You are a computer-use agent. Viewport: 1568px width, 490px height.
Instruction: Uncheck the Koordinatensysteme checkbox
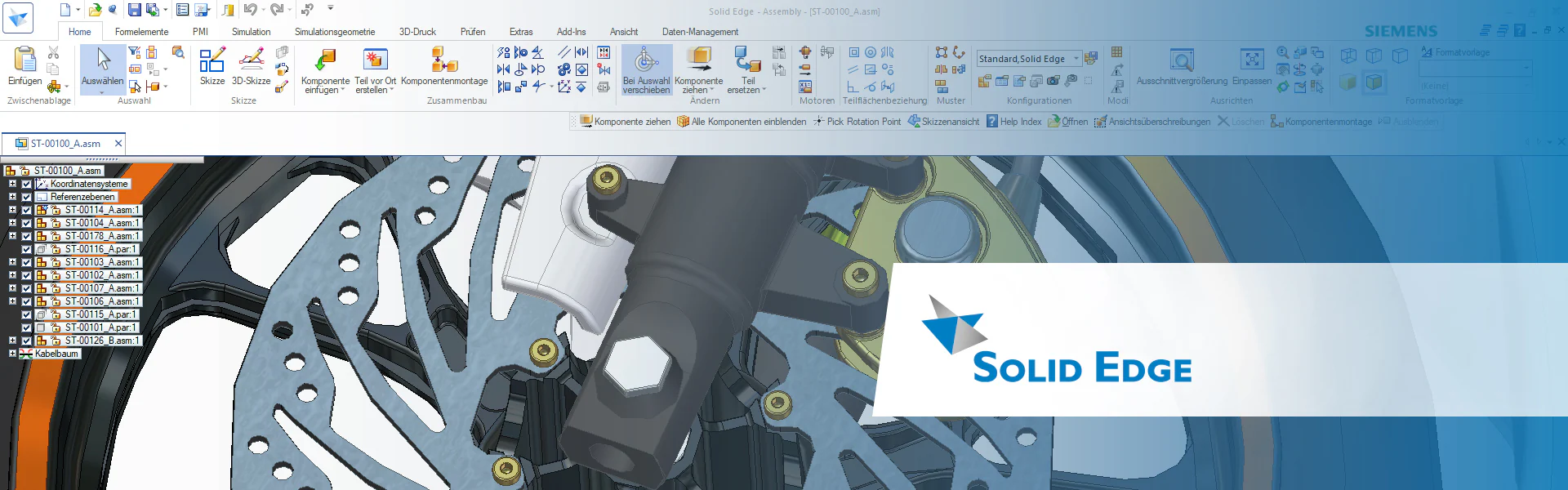coord(27,184)
